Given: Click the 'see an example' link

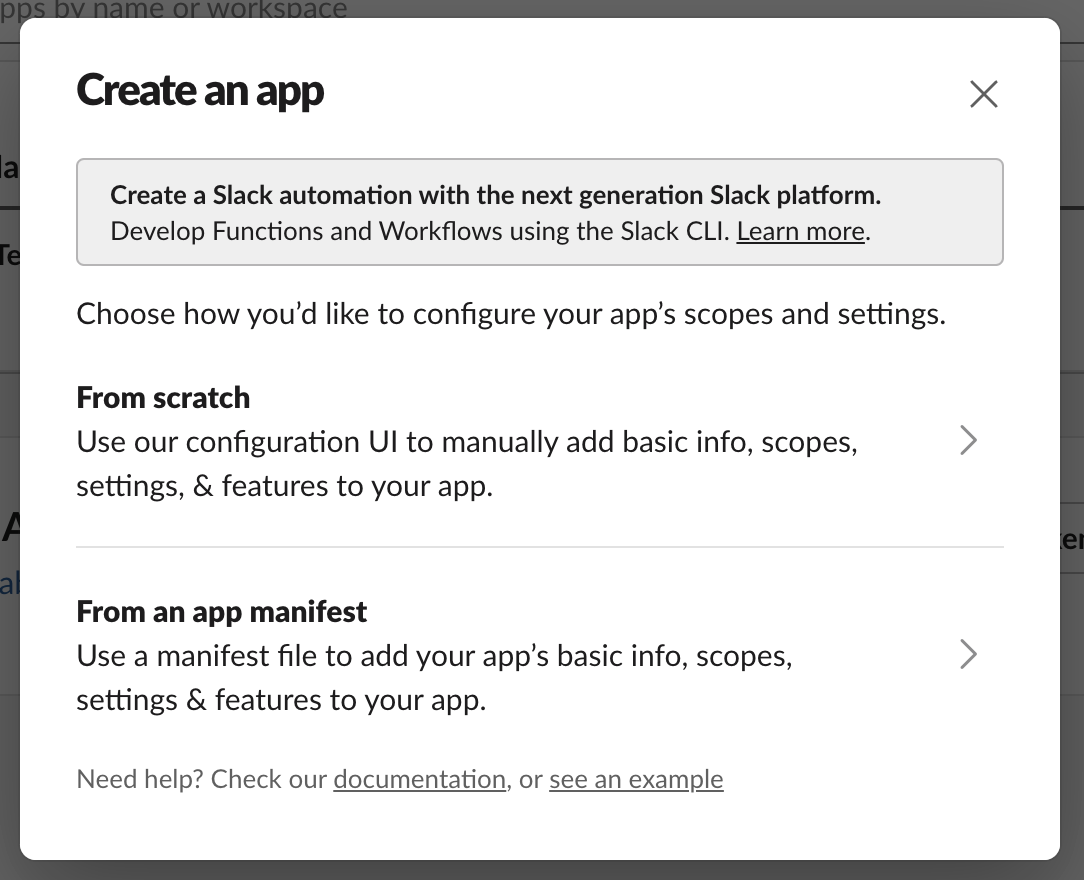Looking at the screenshot, I should pyautogui.click(x=636, y=779).
